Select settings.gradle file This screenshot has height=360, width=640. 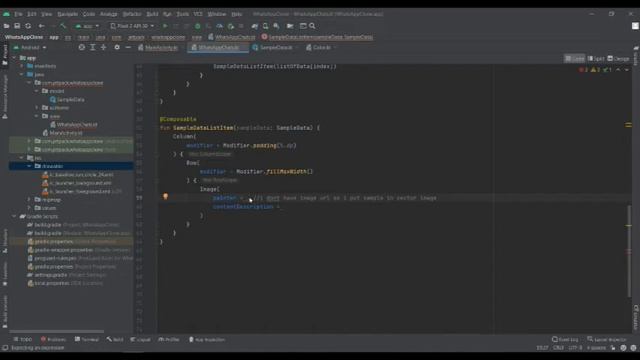tap(67, 275)
